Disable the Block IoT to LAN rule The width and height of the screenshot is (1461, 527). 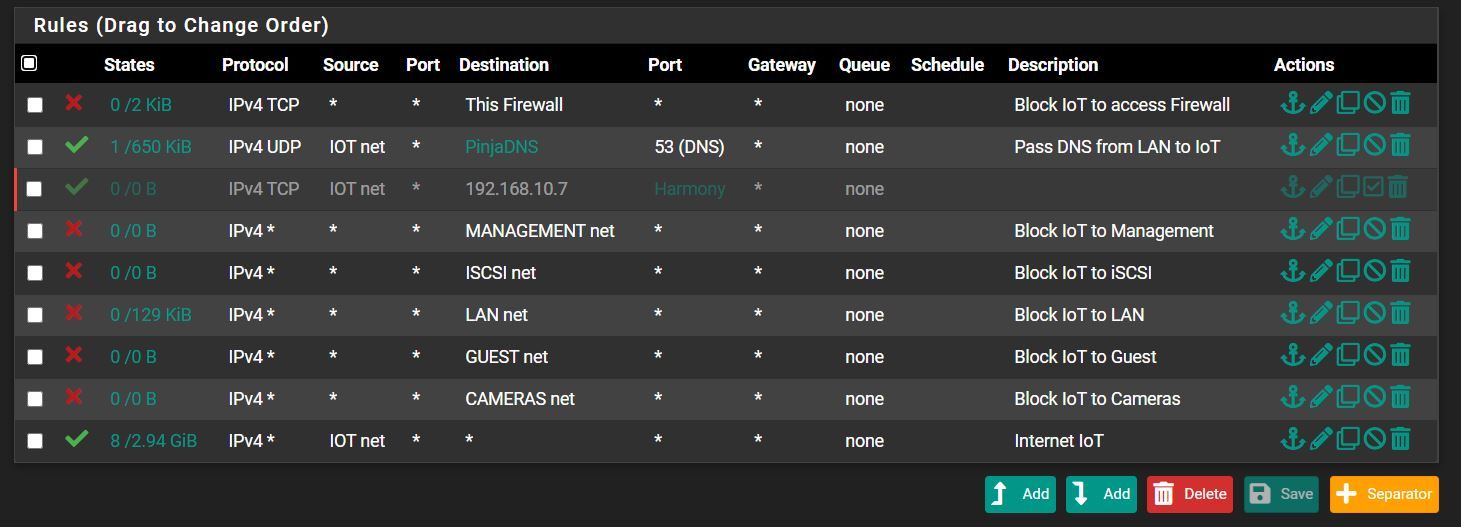click(1374, 313)
